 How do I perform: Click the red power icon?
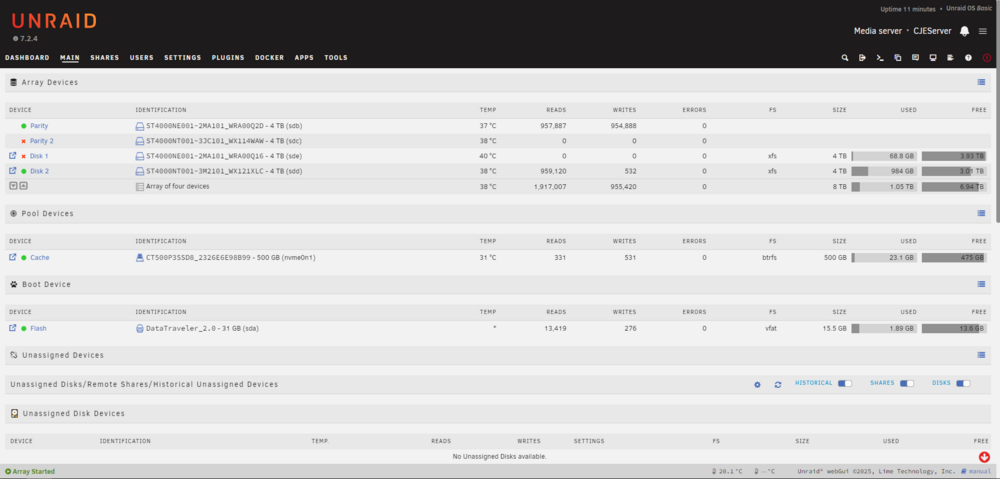(x=987, y=57)
